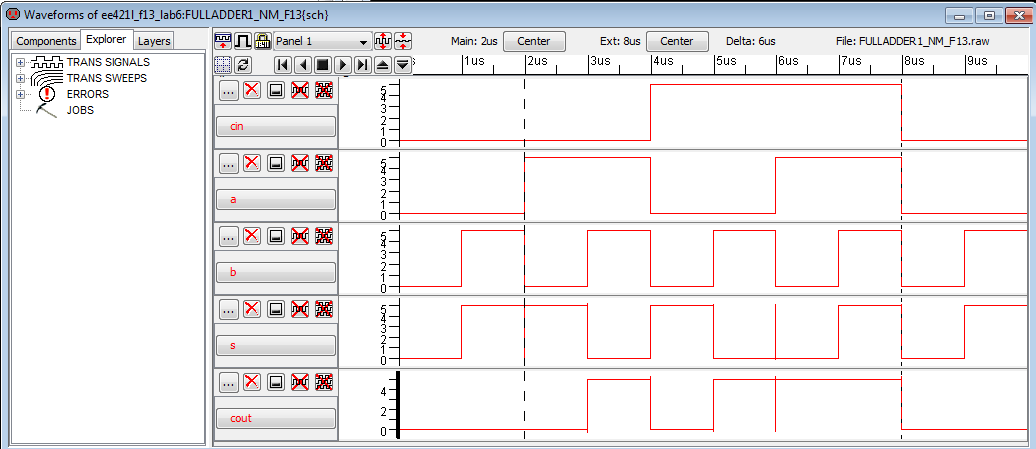Click the Waveforms window title icon
Screen dimensions: 1036x449
tap(13, 13)
